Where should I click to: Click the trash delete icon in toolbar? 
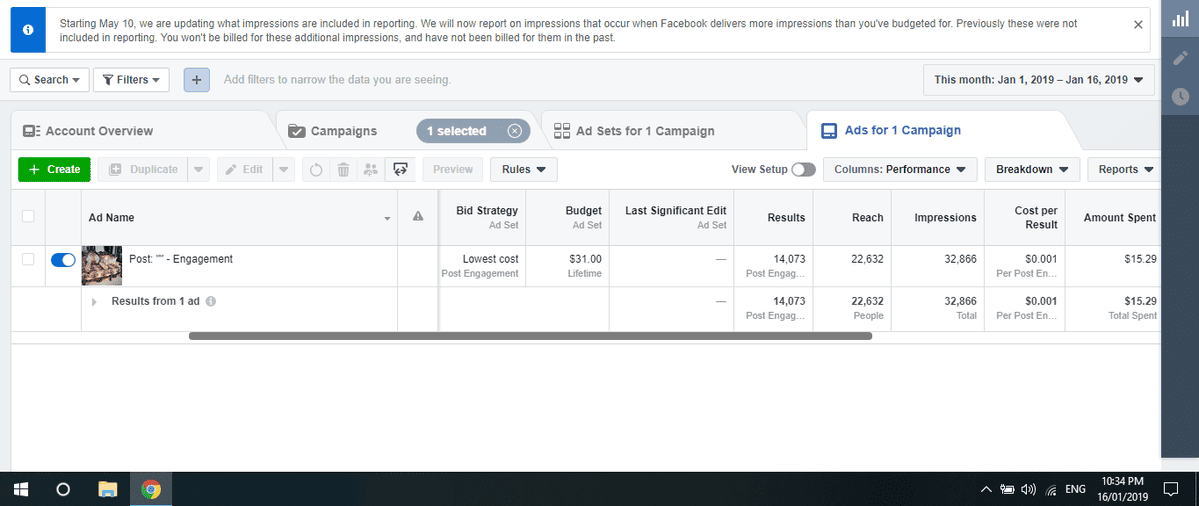(x=343, y=170)
